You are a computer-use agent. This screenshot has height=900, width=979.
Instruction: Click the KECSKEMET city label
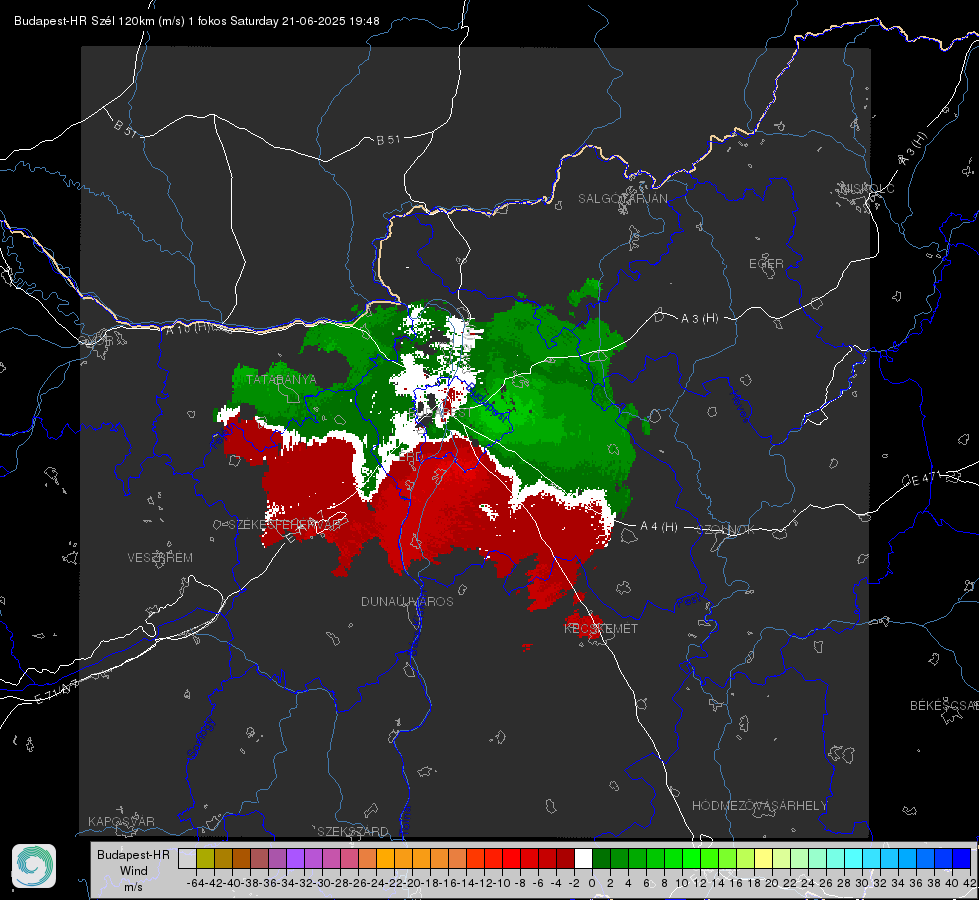pos(601,628)
